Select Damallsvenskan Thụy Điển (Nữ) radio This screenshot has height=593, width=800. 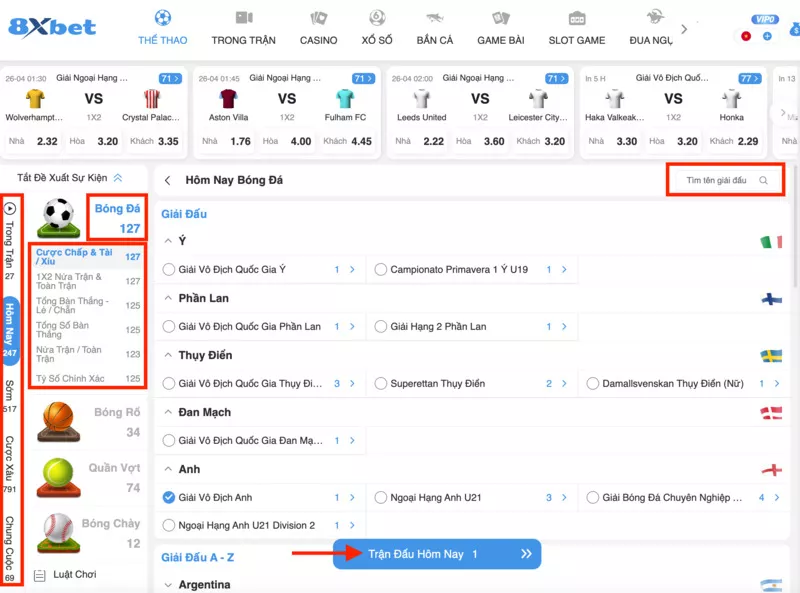[x=592, y=383]
